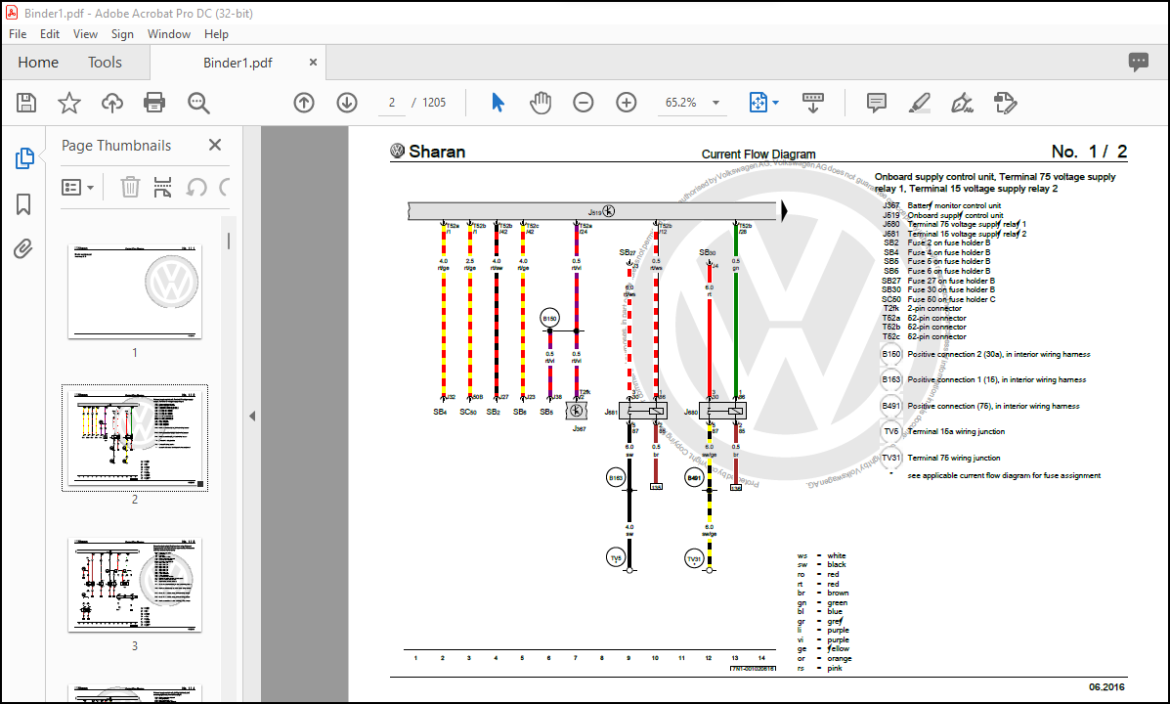
Task: Open thumbnail options menu dropdown
Action: click(78, 187)
